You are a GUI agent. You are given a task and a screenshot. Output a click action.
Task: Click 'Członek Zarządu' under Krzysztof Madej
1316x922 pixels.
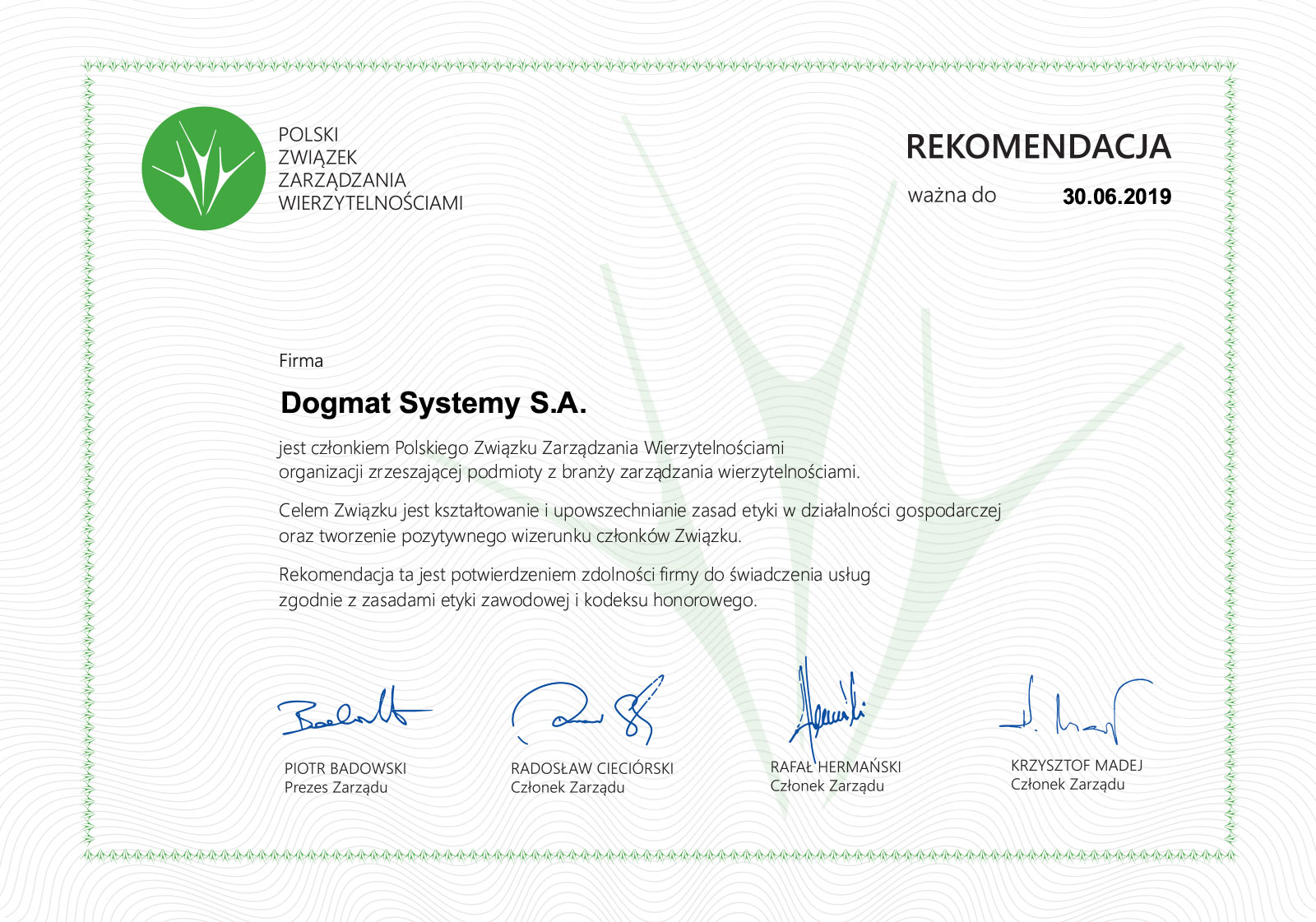click(x=1068, y=785)
